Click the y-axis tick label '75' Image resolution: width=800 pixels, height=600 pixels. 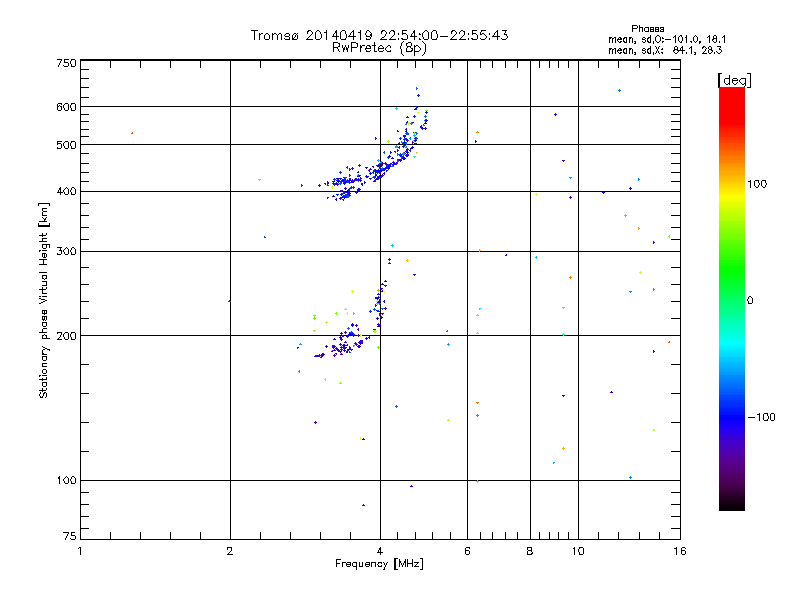point(70,536)
